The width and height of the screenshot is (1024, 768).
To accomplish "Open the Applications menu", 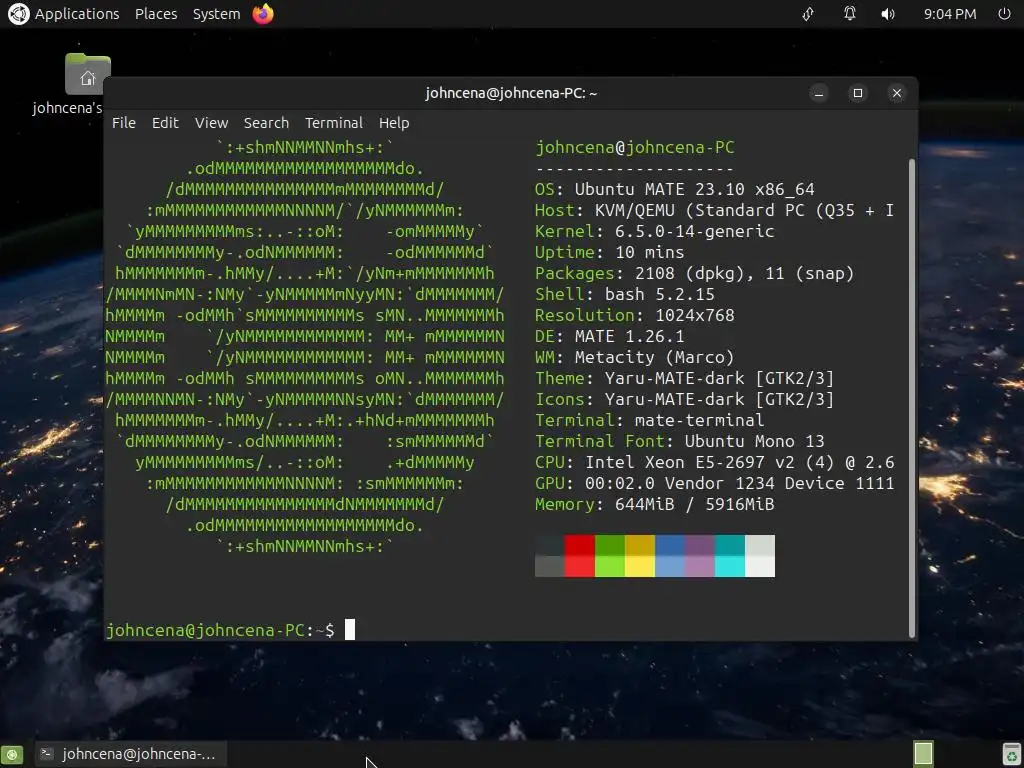I will tap(77, 14).
